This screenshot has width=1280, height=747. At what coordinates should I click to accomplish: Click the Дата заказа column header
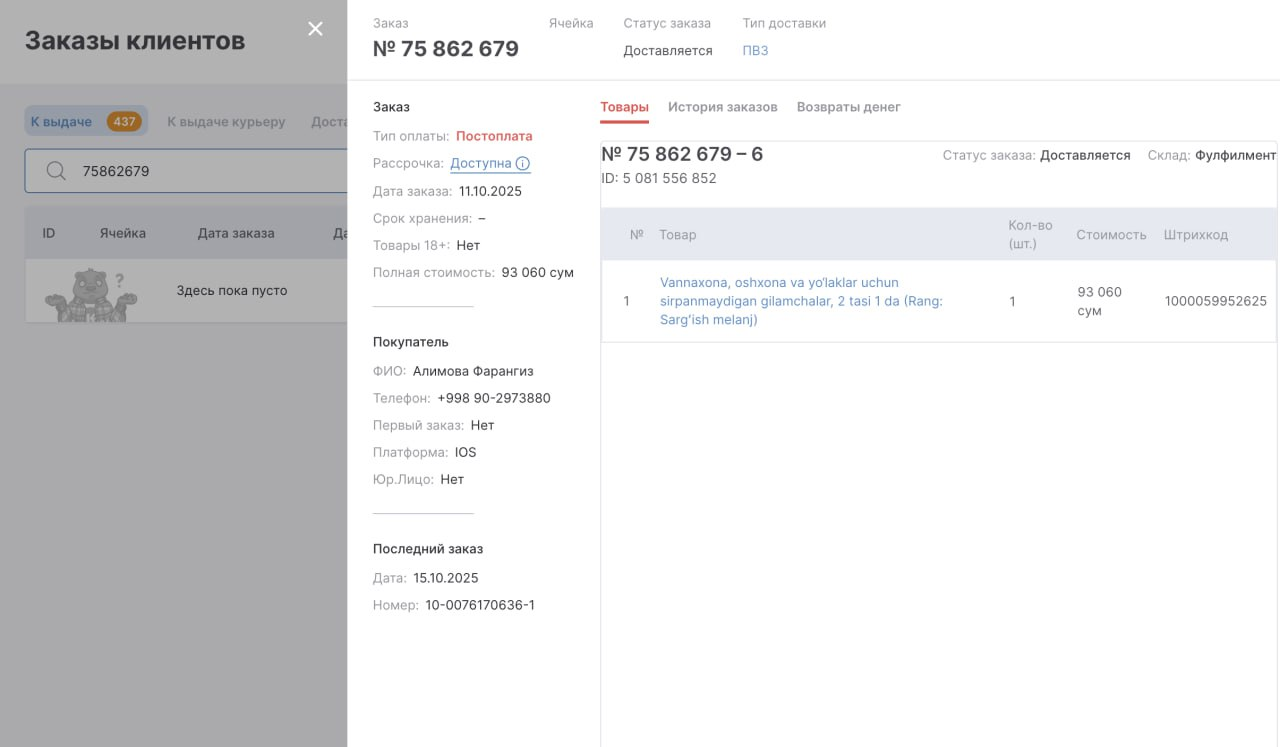236,233
